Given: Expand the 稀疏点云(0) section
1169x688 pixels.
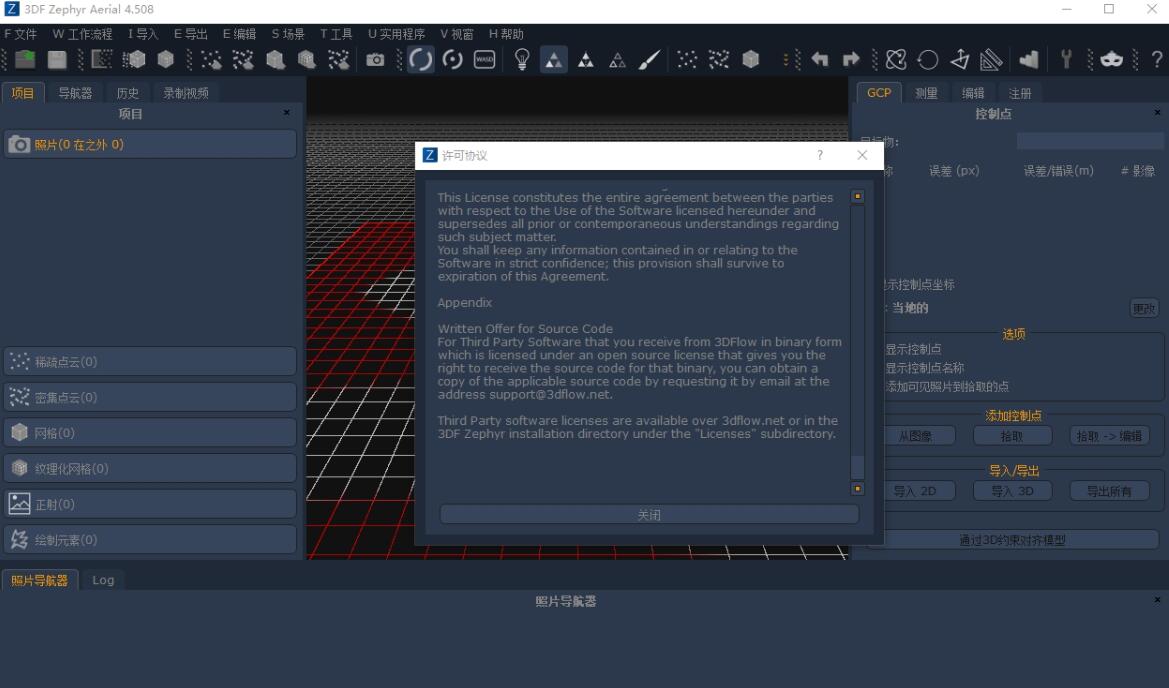Looking at the screenshot, I should tap(151, 362).
